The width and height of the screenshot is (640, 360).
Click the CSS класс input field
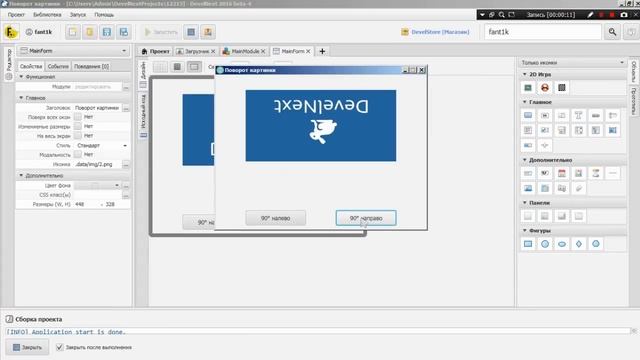97,195
